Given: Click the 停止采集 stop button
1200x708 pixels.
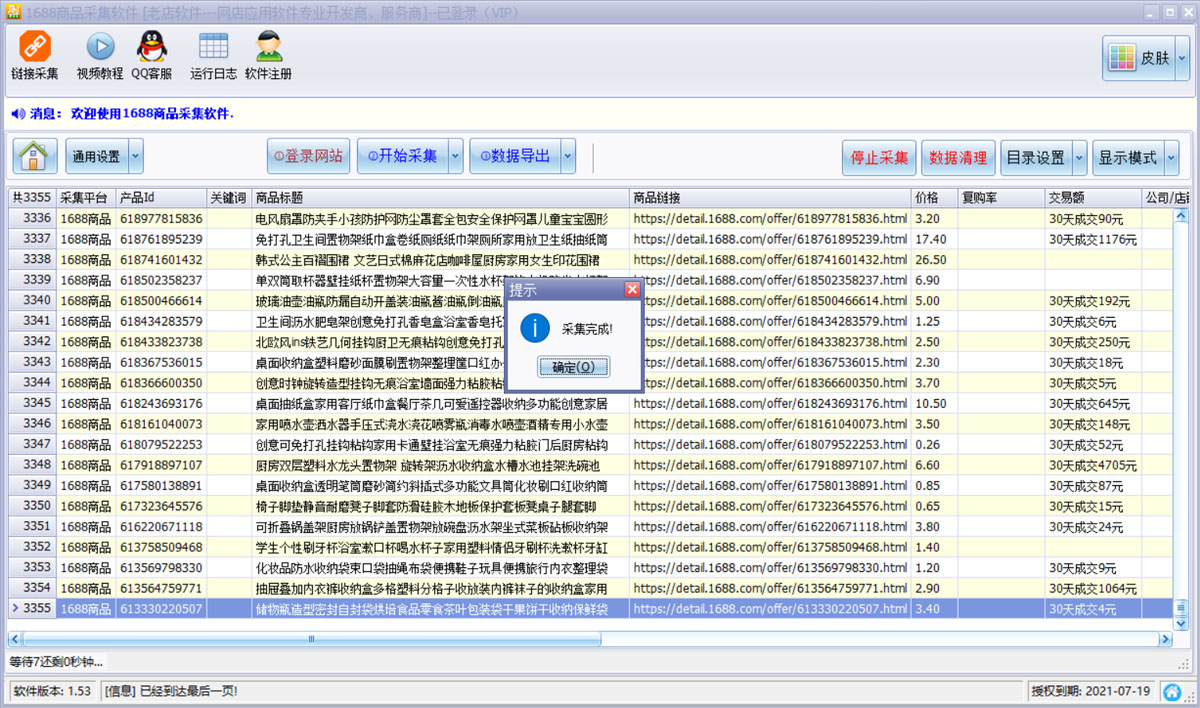Looking at the screenshot, I should (879, 157).
